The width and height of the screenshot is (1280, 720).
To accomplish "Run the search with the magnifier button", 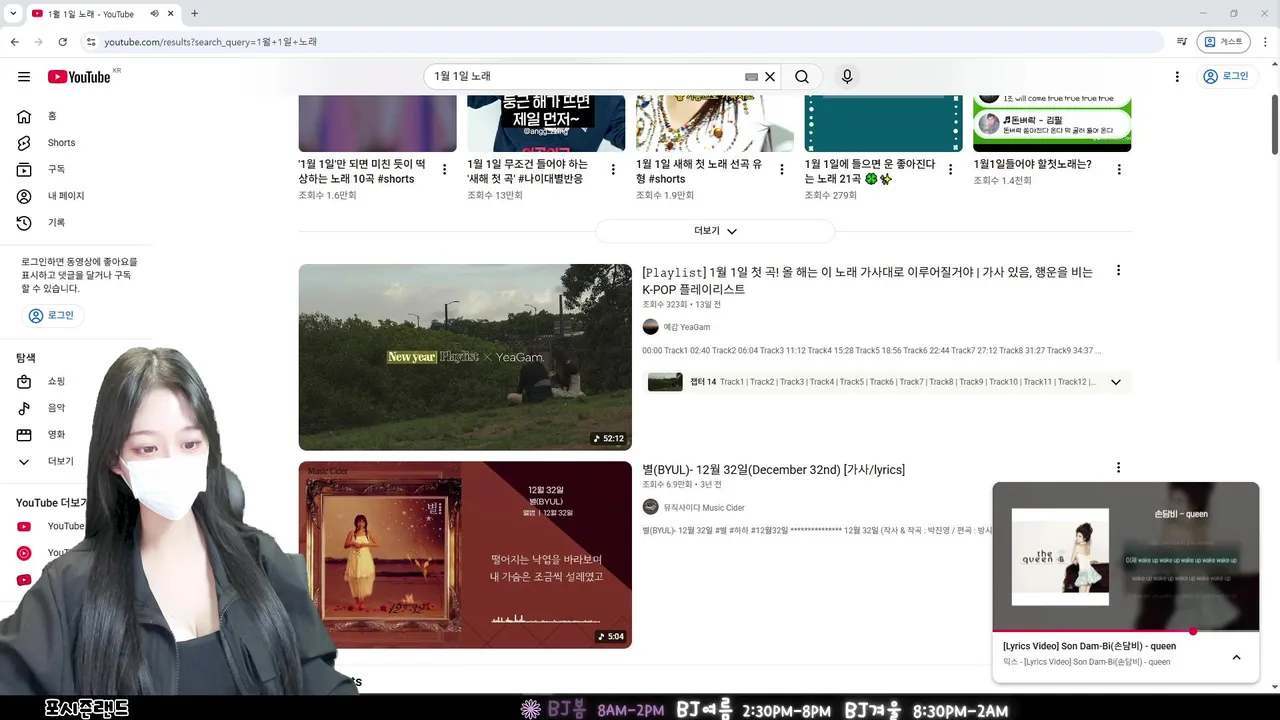I will click(802, 77).
